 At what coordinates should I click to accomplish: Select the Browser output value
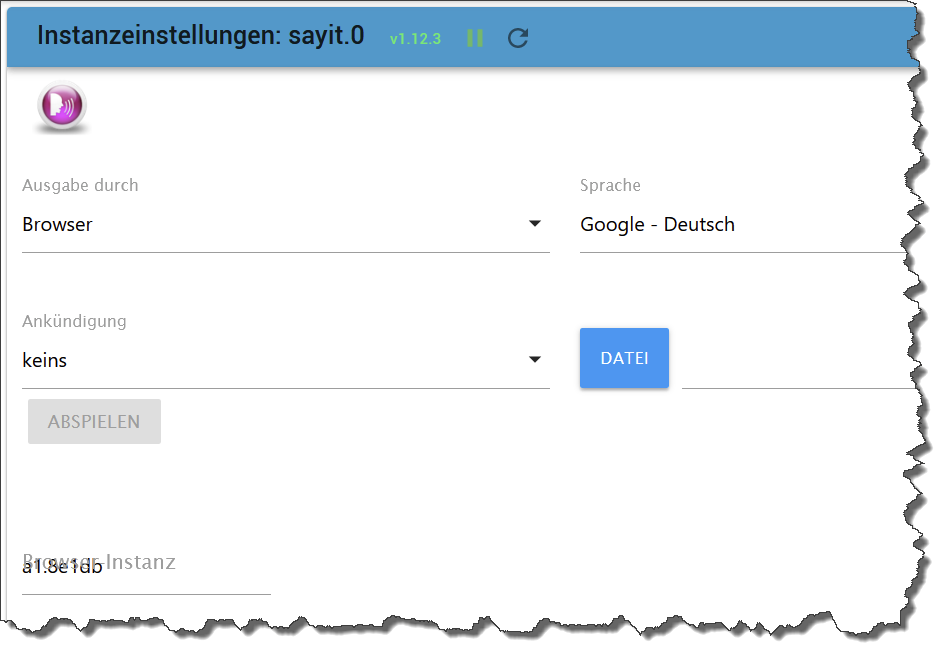point(57,224)
